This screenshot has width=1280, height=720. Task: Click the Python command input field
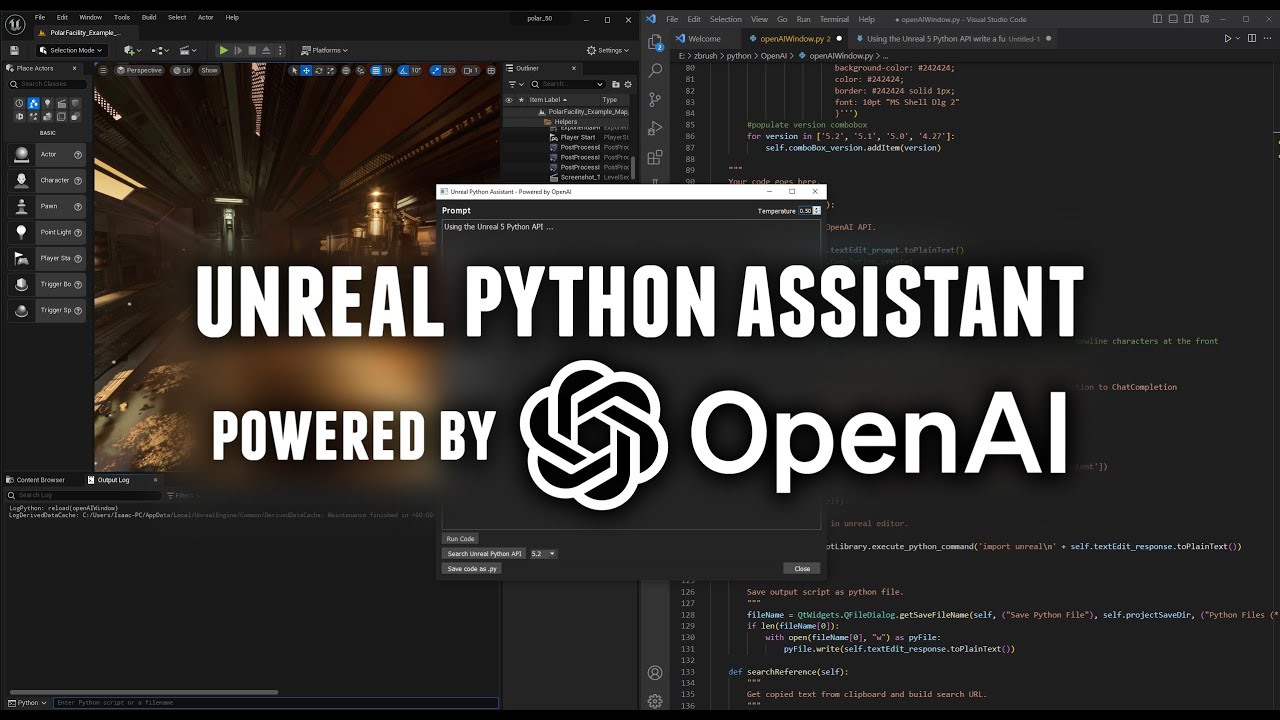(x=276, y=703)
